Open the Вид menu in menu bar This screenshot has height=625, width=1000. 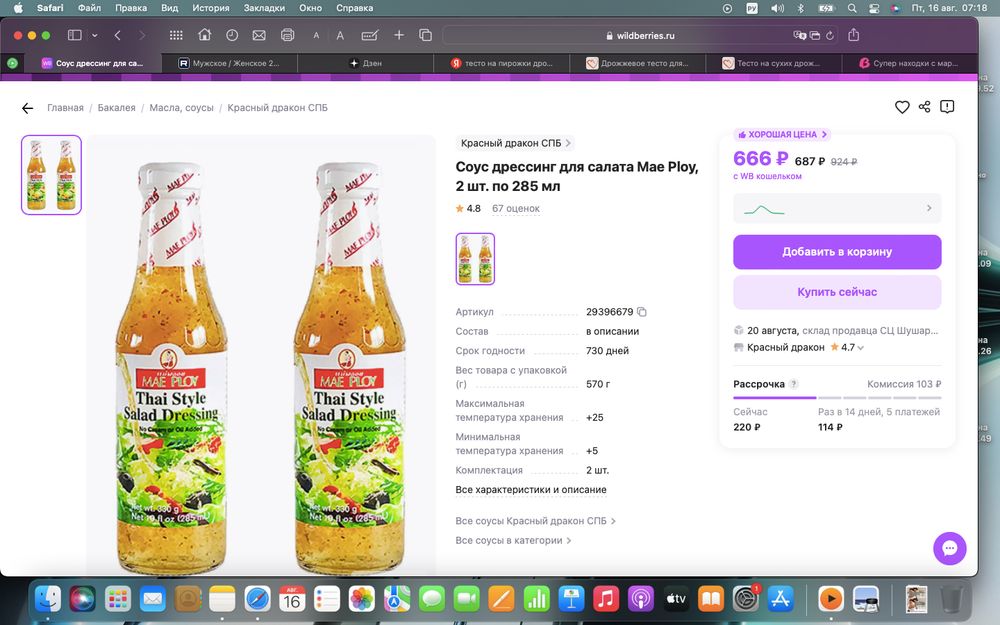pyautogui.click(x=169, y=8)
